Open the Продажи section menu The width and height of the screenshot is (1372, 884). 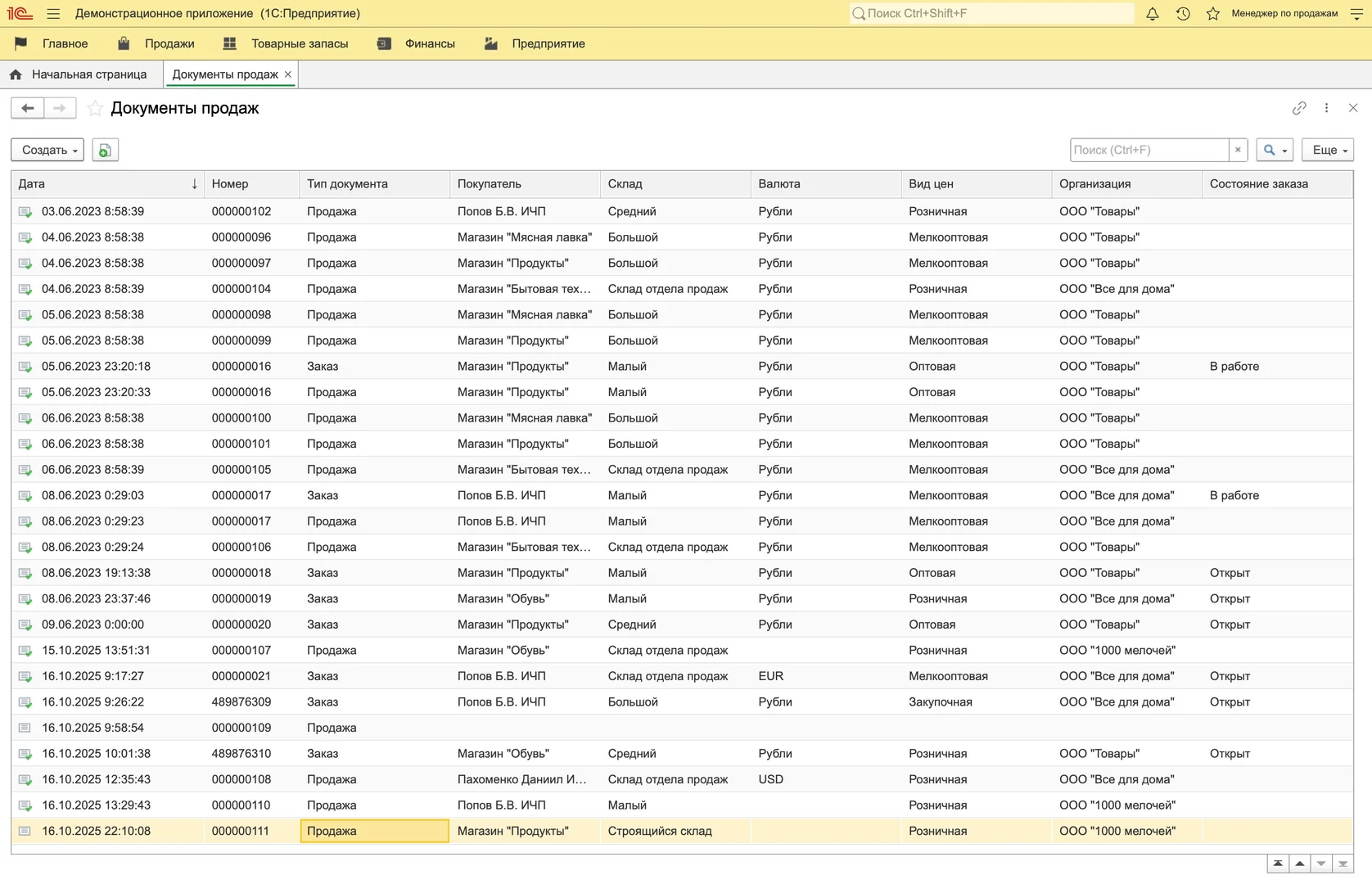tap(169, 43)
